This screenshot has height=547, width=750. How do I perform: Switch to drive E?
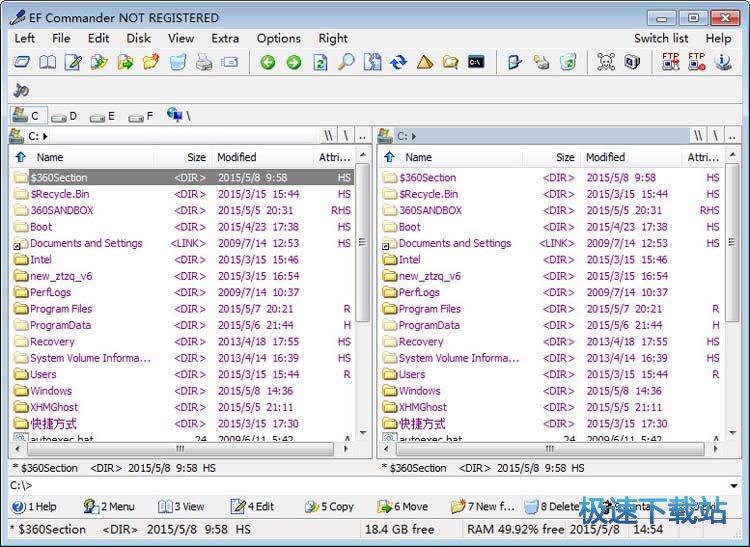[102, 116]
